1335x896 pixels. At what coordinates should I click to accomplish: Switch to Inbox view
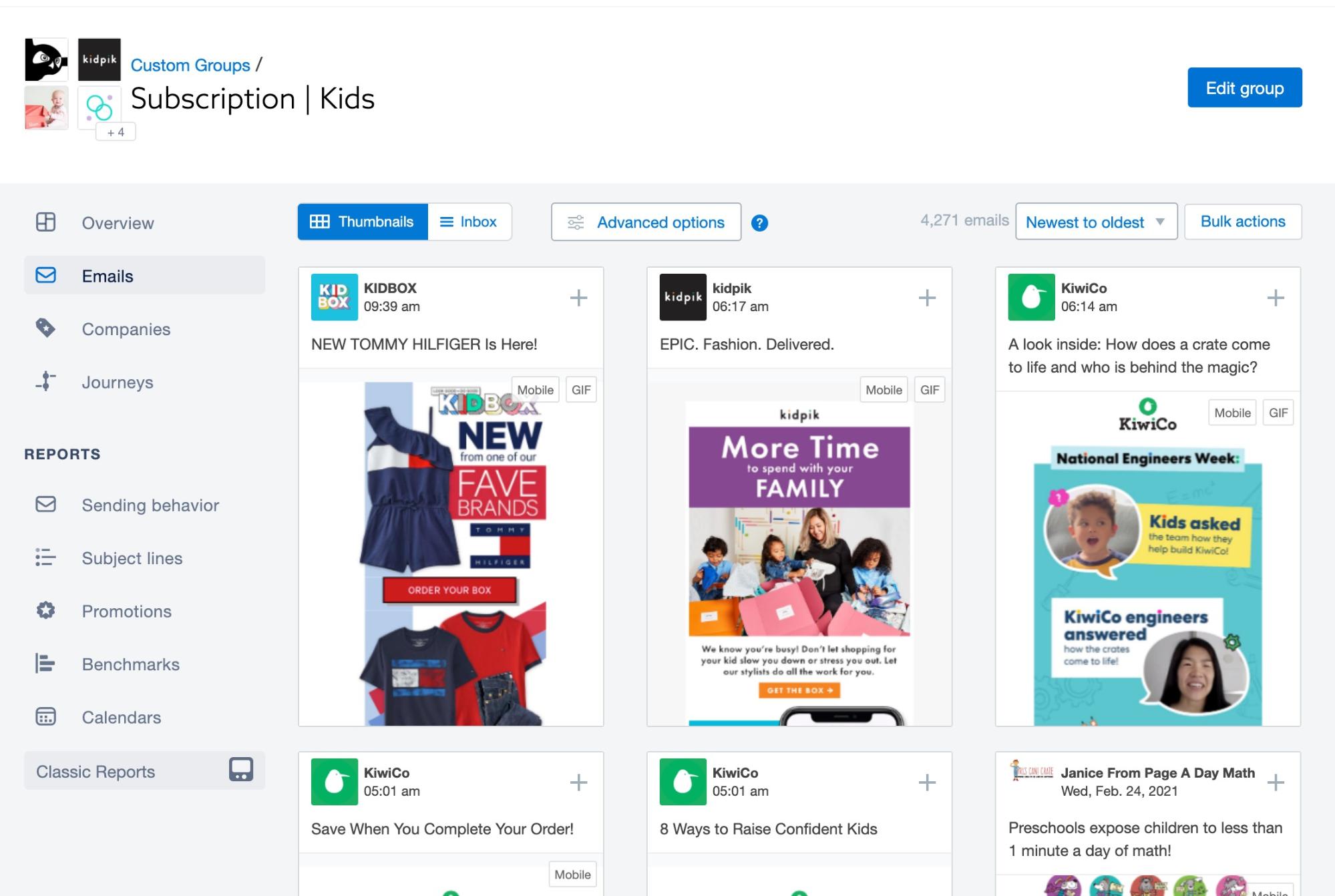(x=469, y=222)
